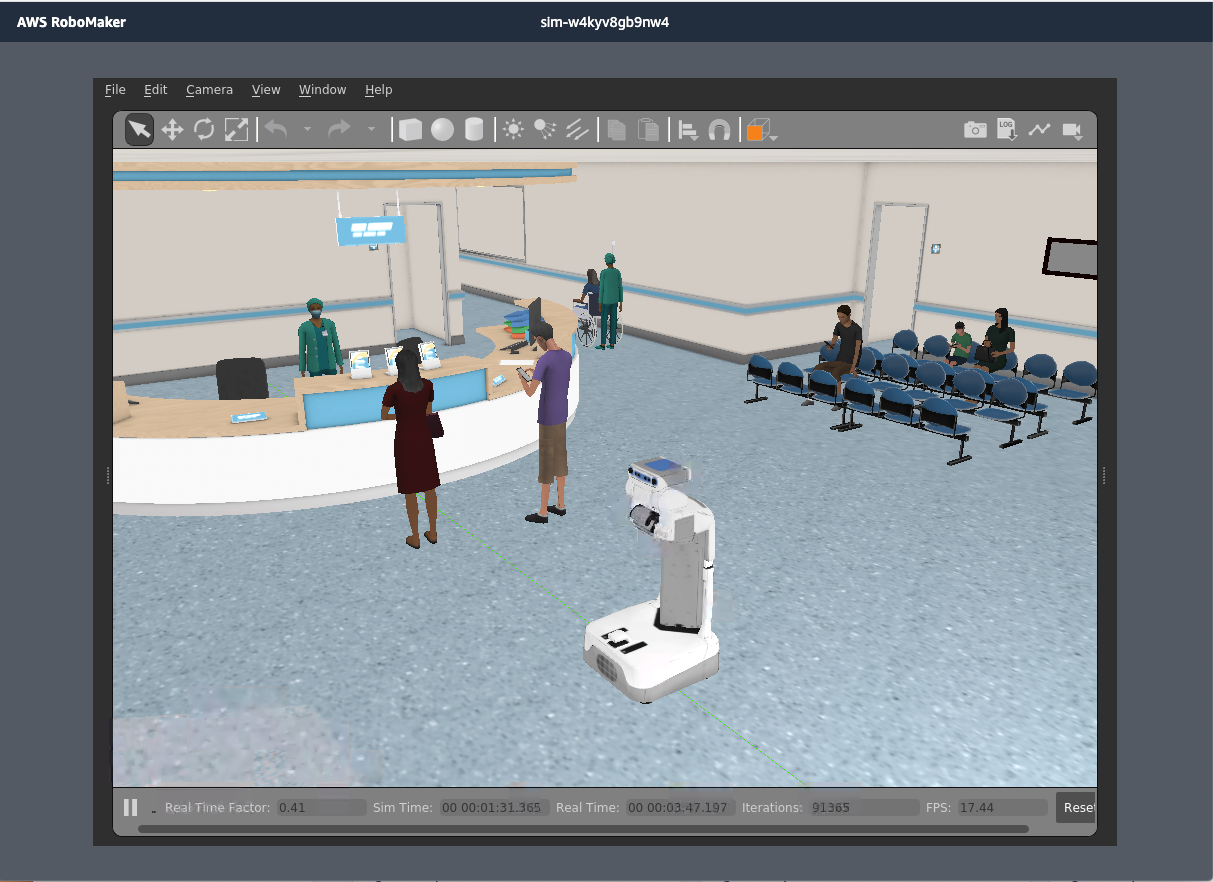Click the Reset button in status bar
Image resolution: width=1213 pixels, height=882 pixels.
click(1076, 807)
